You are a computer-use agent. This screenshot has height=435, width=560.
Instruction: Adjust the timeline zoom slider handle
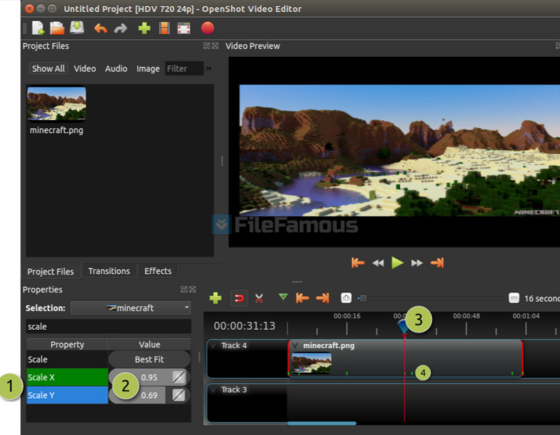coord(362,298)
